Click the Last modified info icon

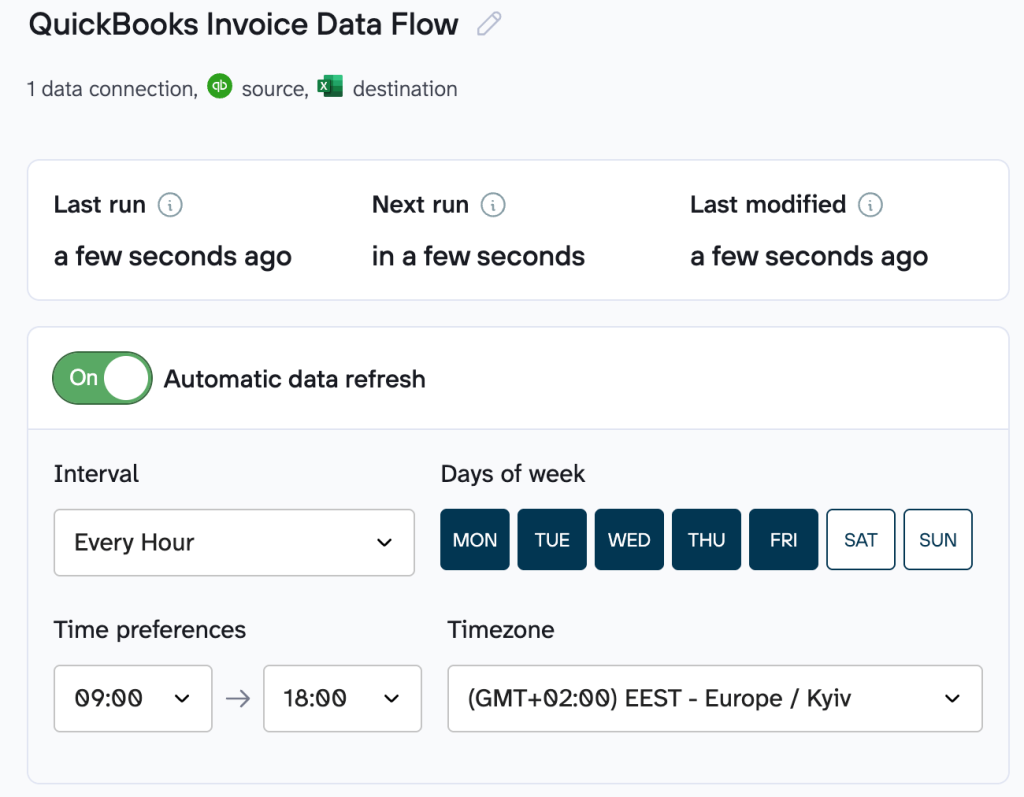click(x=871, y=205)
